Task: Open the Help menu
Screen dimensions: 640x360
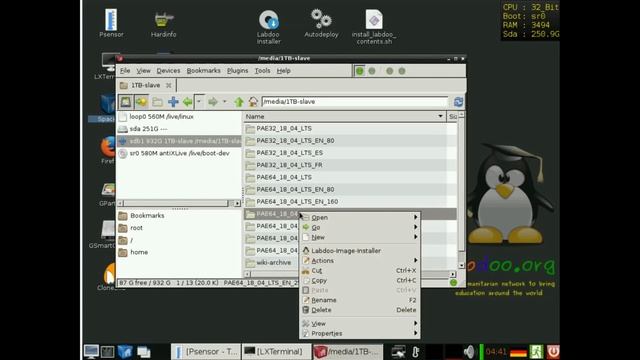Action: tap(284, 71)
